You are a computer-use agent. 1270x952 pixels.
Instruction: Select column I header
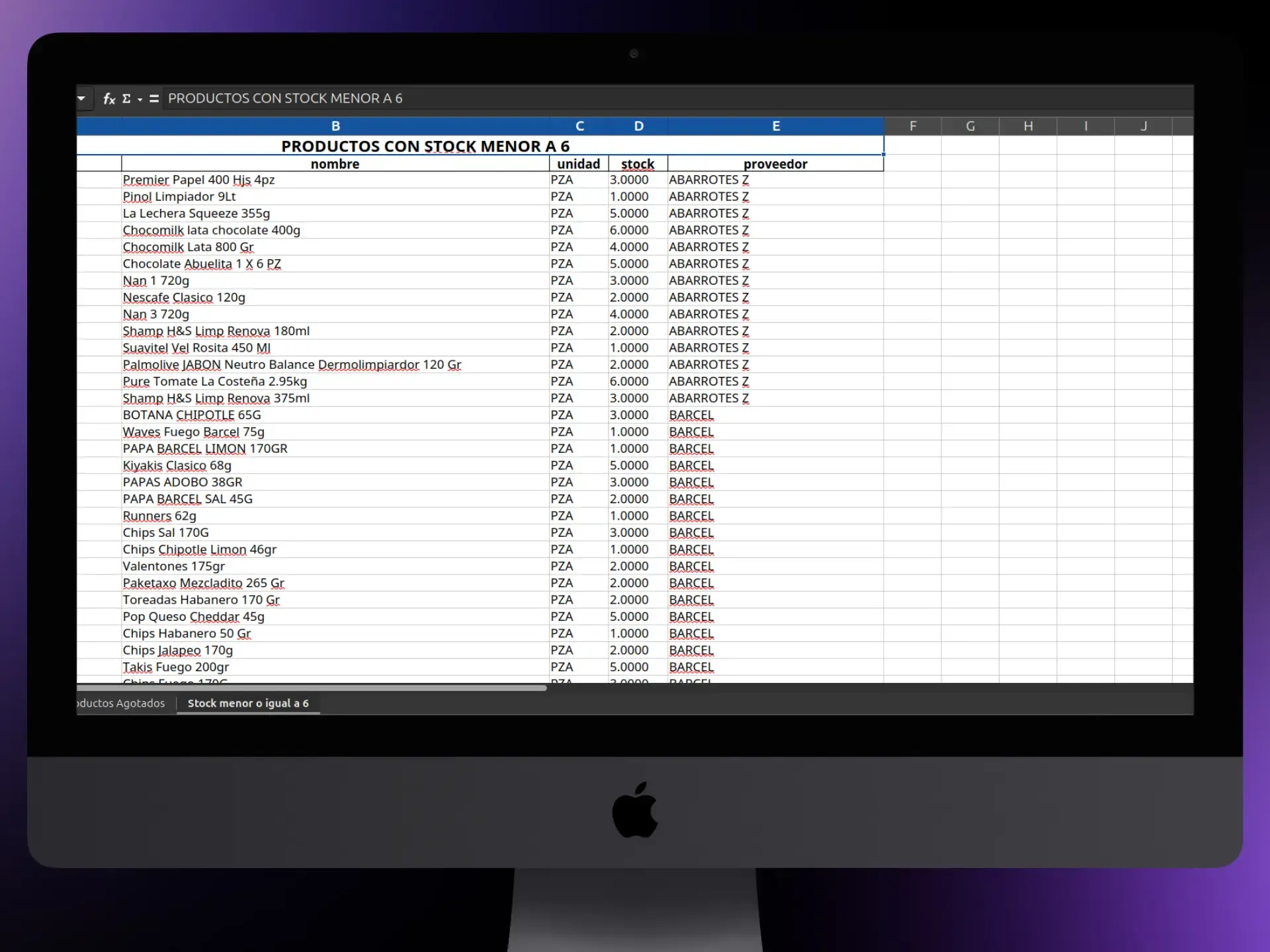coord(1085,126)
